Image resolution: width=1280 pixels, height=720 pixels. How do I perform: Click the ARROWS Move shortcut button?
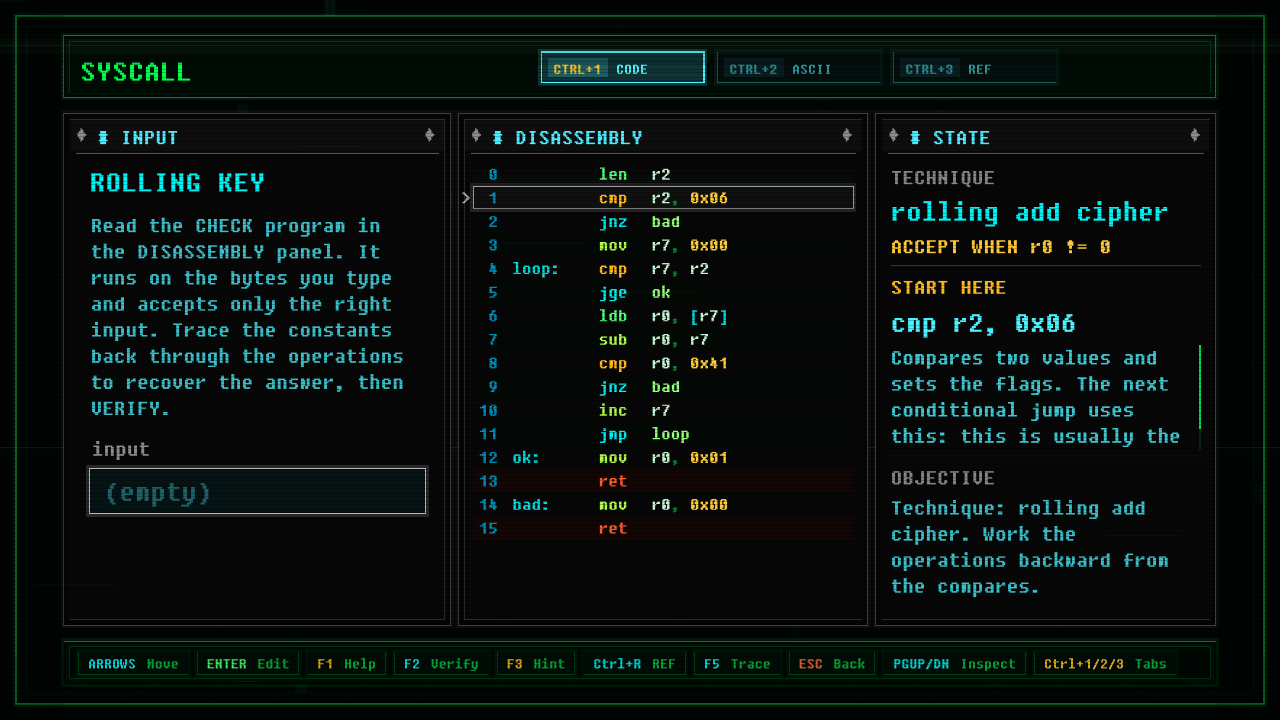tap(133, 663)
